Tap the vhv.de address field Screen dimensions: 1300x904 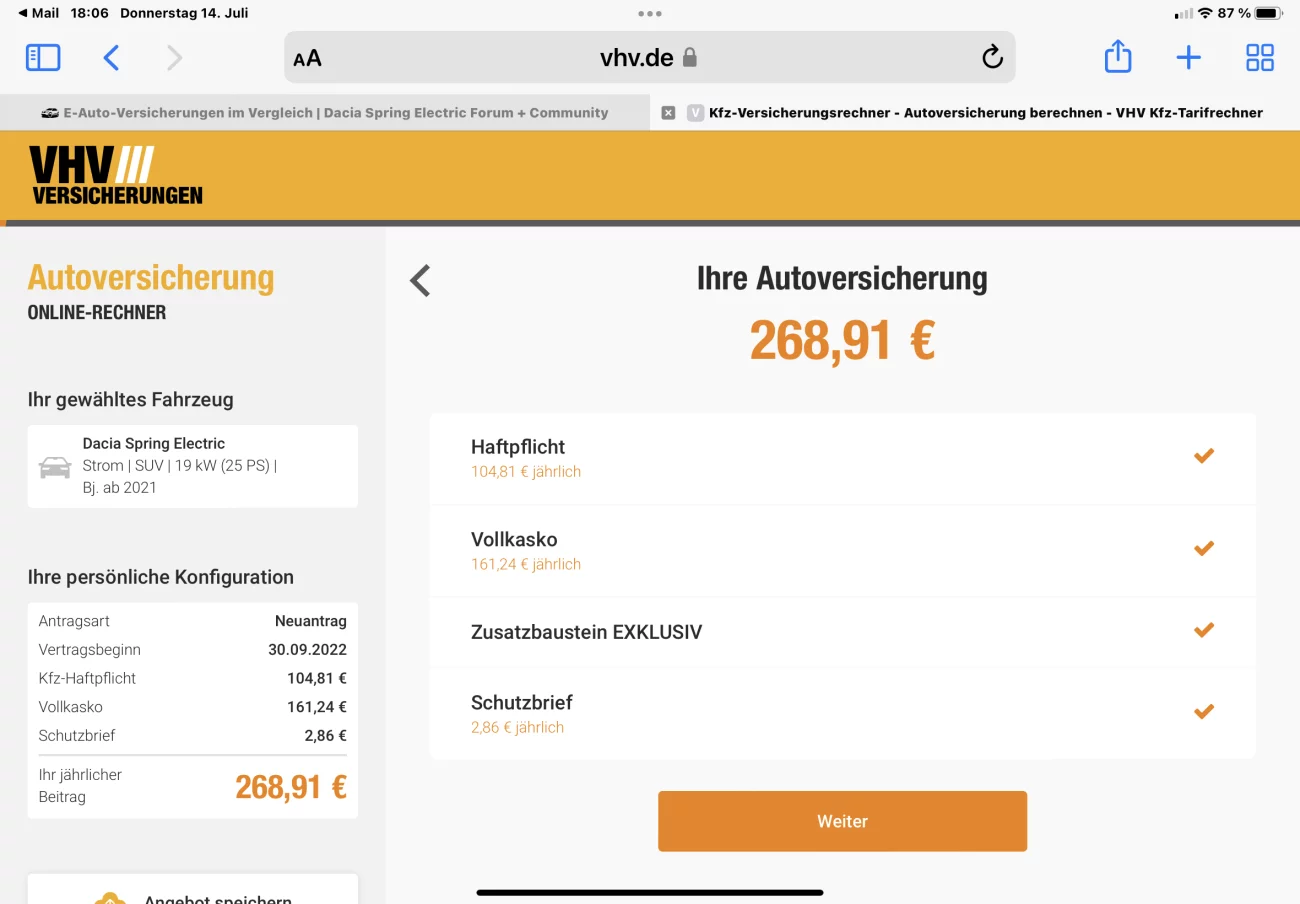649,57
